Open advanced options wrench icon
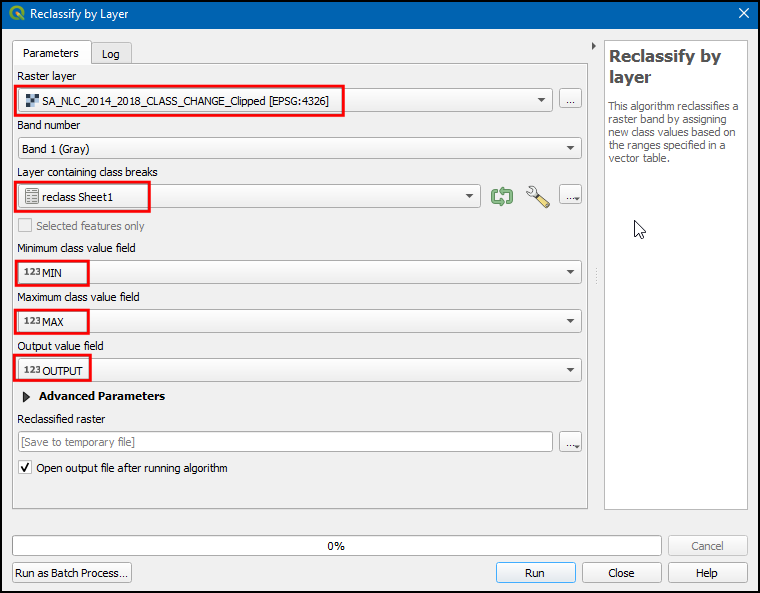760x593 pixels. (x=537, y=197)
